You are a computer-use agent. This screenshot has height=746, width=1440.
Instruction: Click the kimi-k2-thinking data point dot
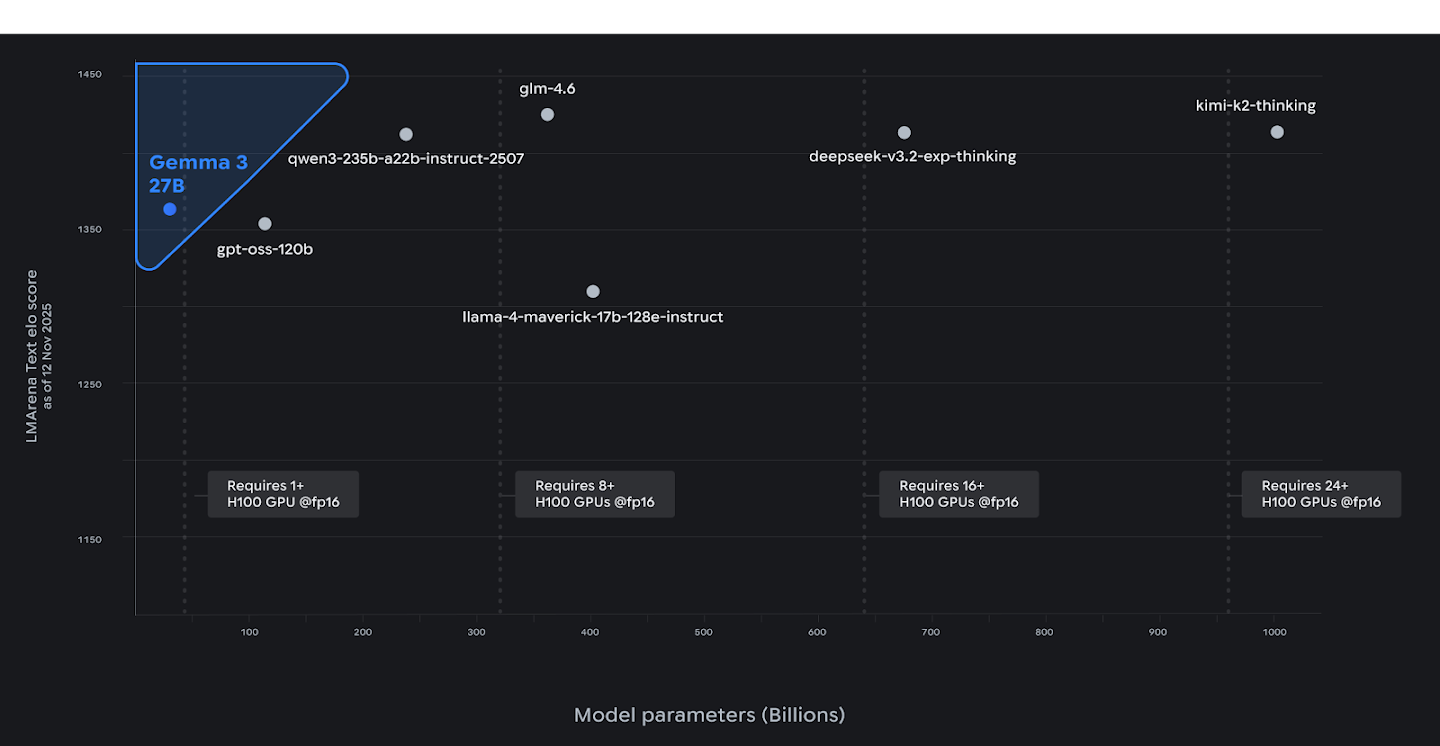point(1277,132)
